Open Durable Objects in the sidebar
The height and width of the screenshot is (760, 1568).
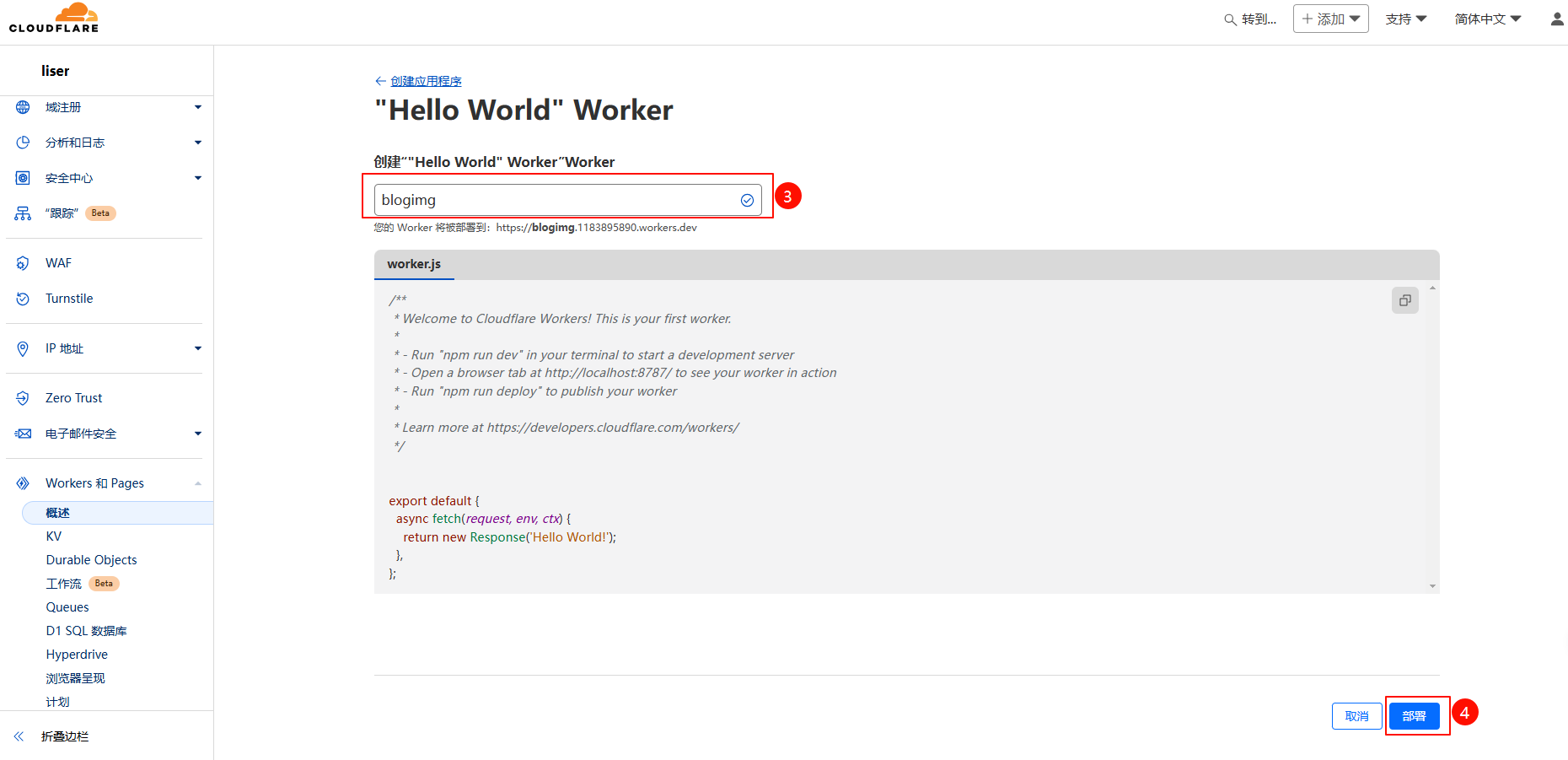coord(91,560)
